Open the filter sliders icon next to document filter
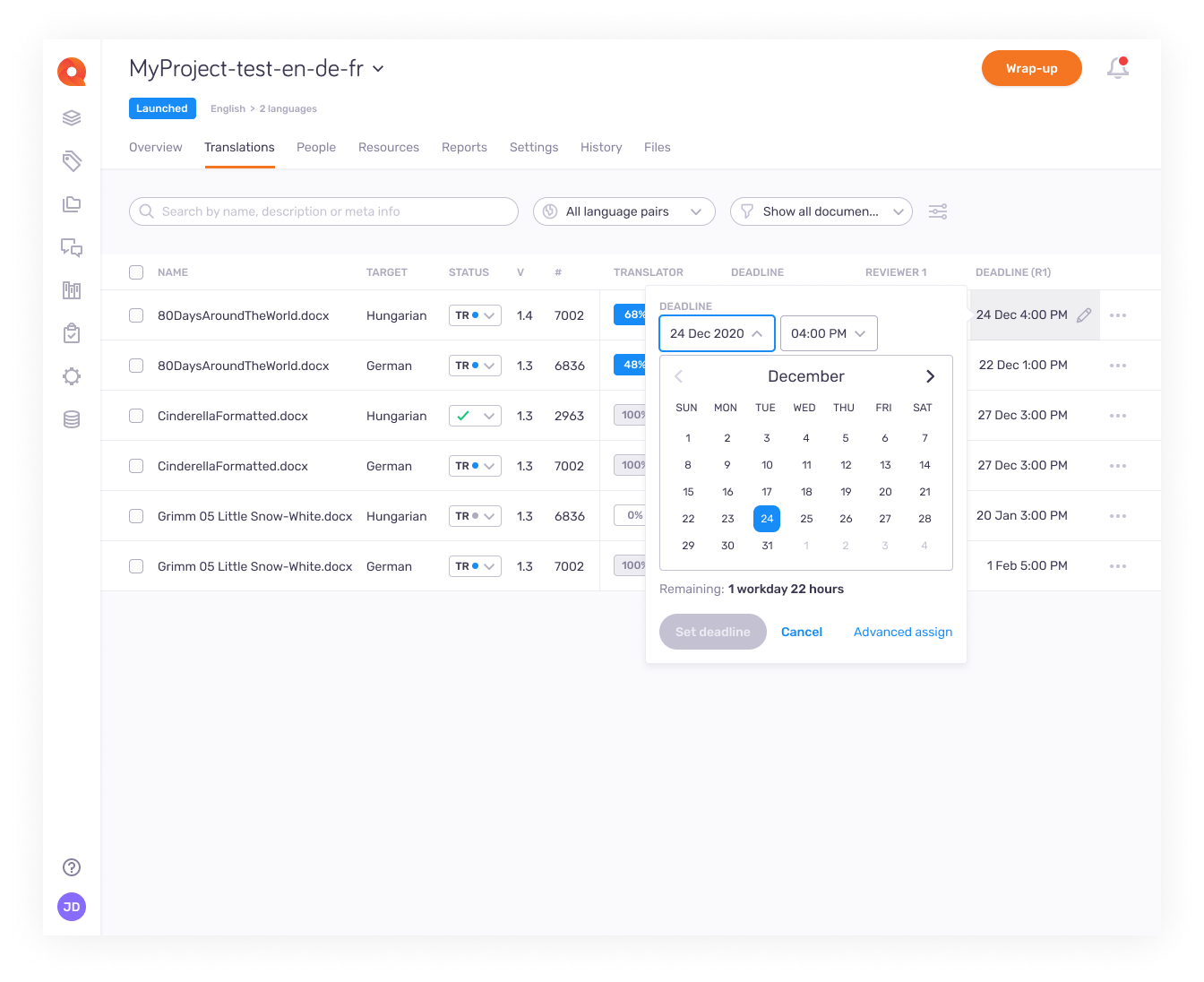 tap(938, 211)
